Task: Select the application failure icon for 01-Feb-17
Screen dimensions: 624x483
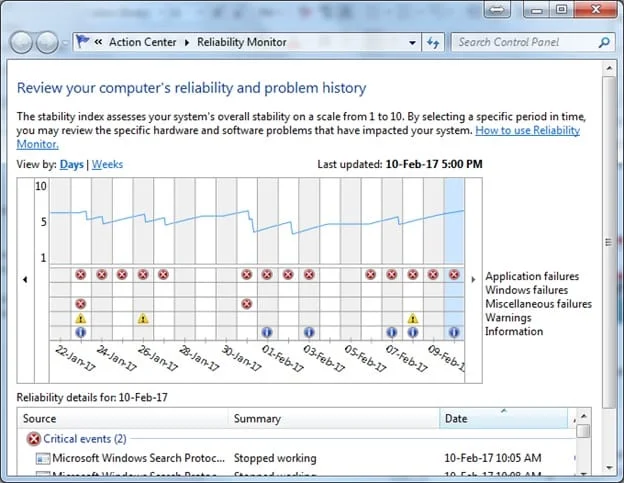Action: [267, 275]
